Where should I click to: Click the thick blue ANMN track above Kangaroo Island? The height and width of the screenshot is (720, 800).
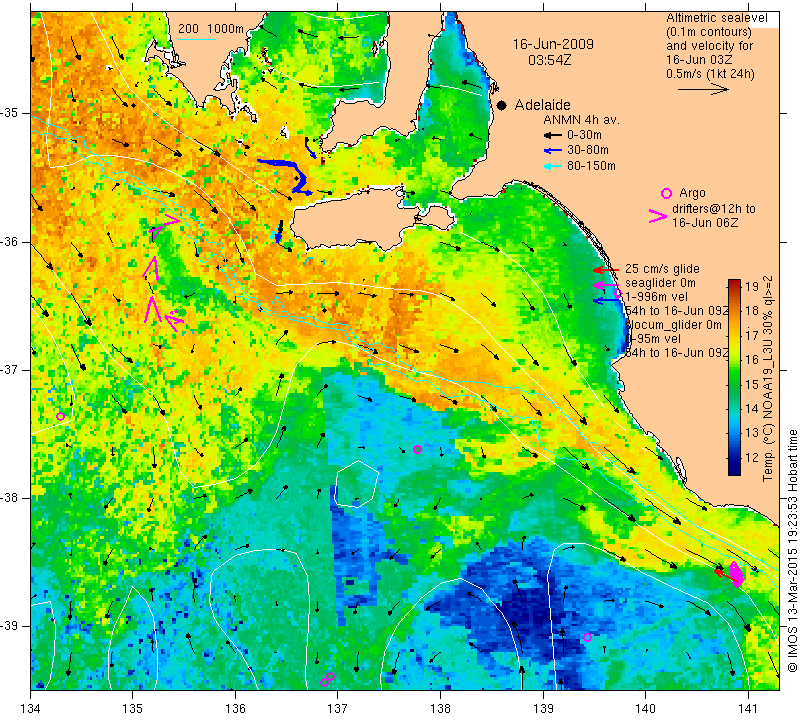(287, 176)
